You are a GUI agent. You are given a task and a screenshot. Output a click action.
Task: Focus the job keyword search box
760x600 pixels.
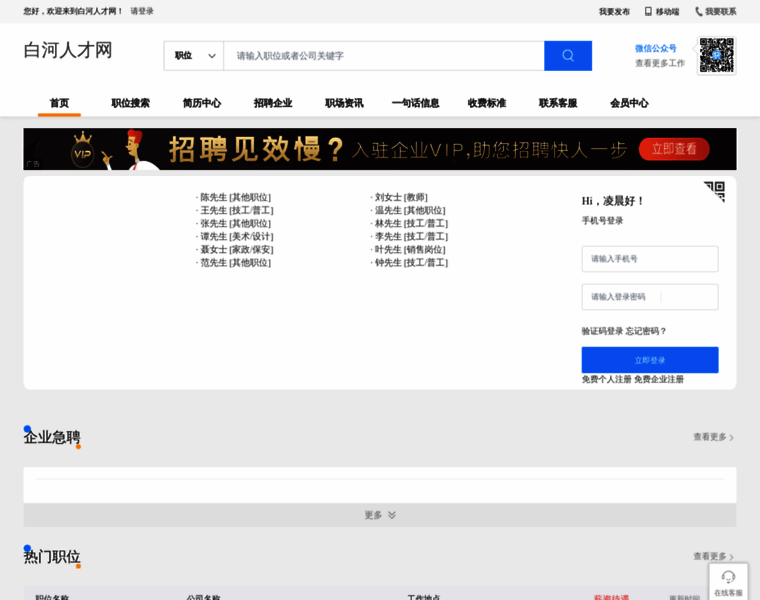(x=384, y=56)
